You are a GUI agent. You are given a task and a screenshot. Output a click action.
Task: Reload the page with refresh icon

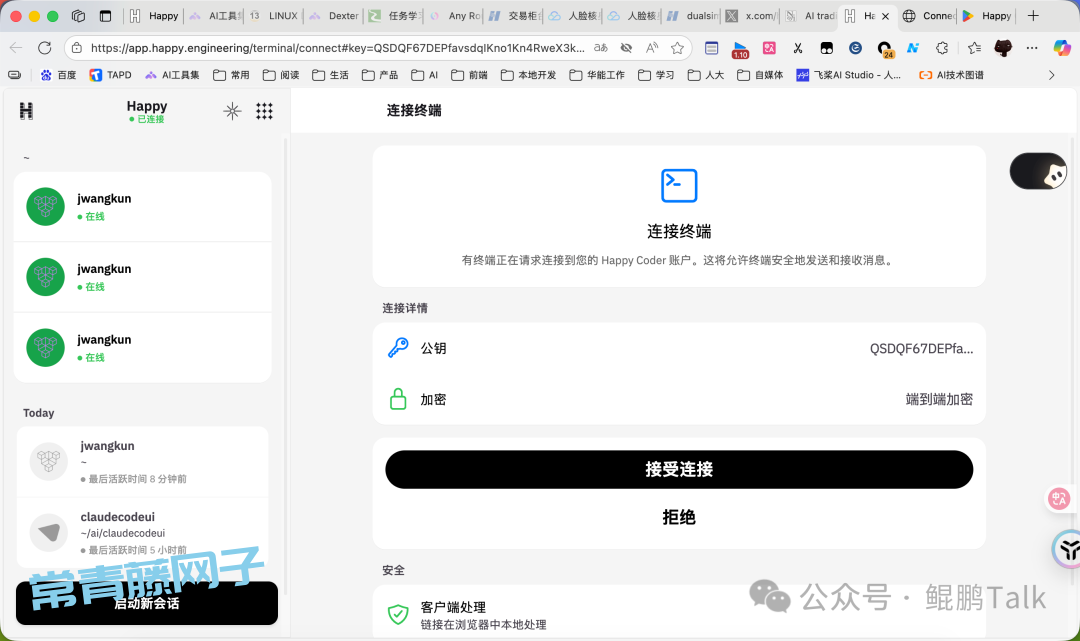(44, 48)
